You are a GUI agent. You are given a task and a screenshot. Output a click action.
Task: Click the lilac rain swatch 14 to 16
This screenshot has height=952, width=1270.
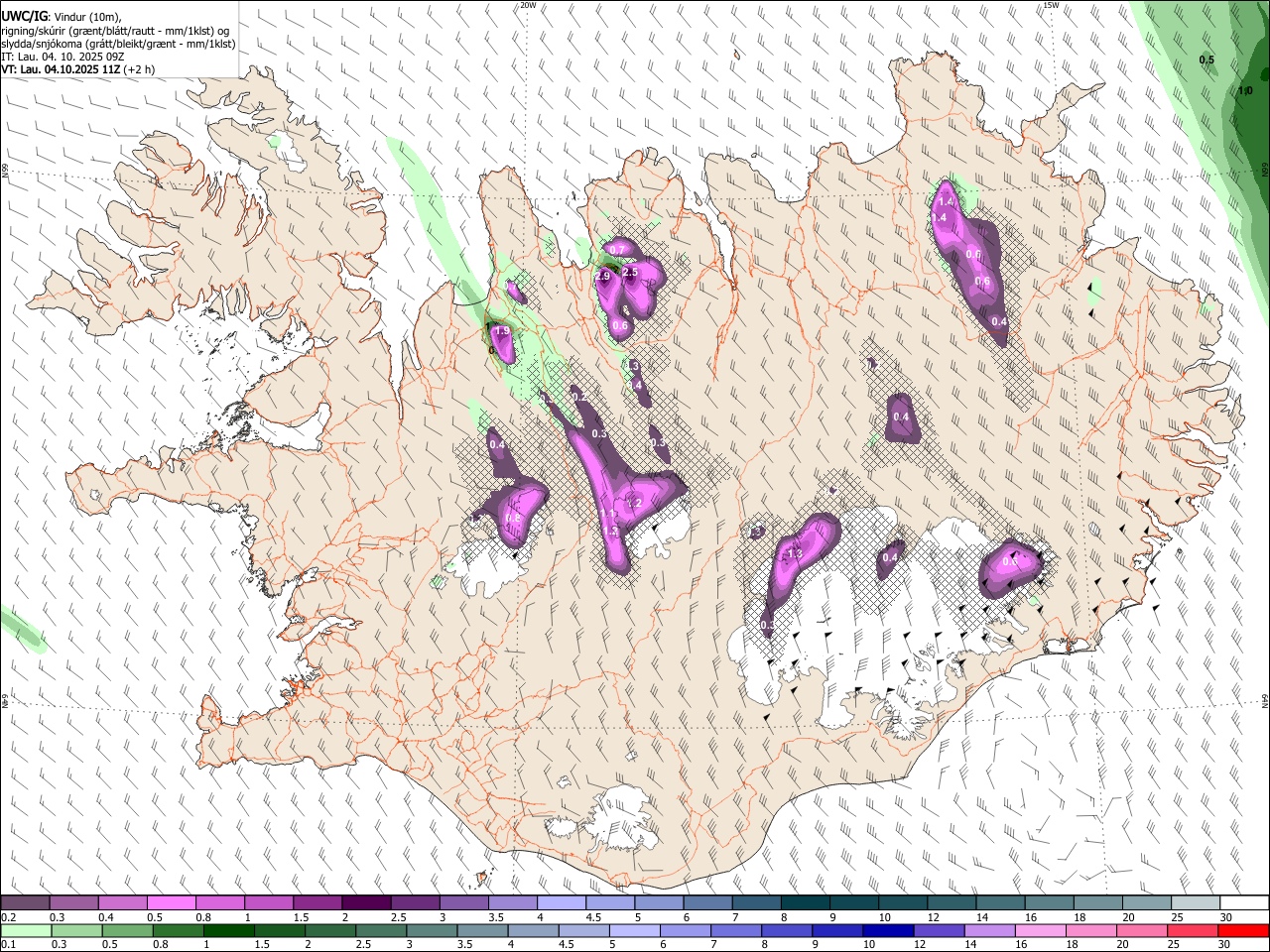[989, 930]
